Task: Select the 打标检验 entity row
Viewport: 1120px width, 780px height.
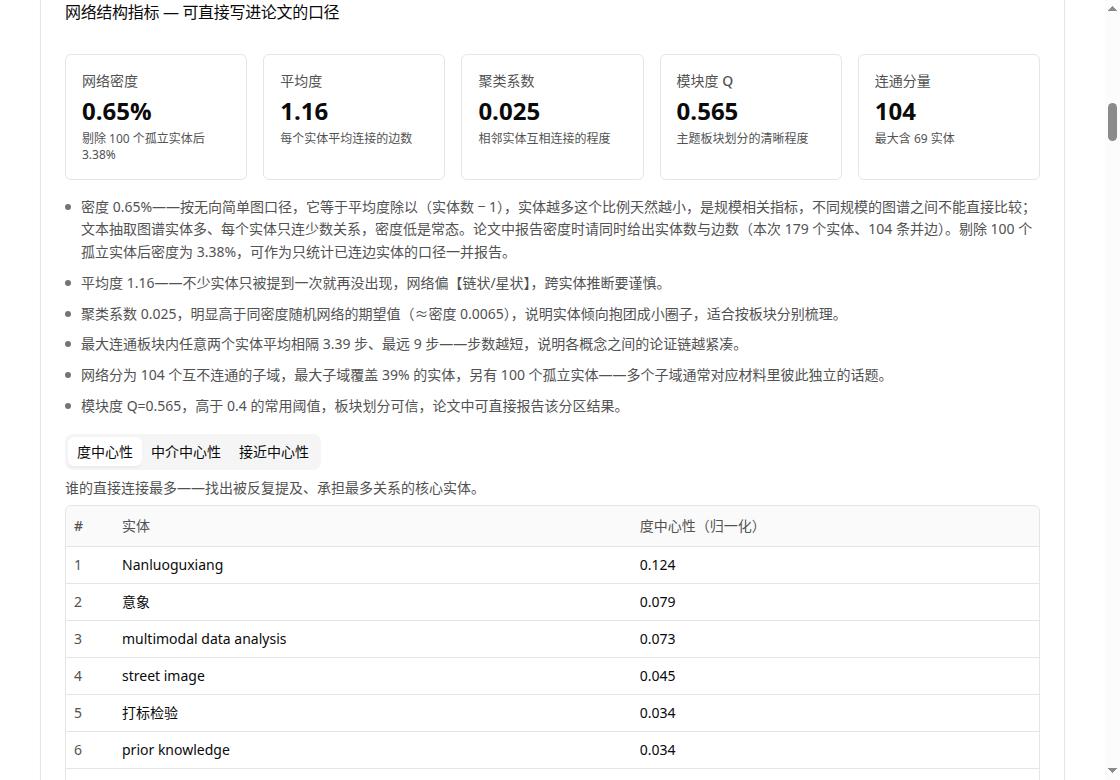Action: pos(552,713)
